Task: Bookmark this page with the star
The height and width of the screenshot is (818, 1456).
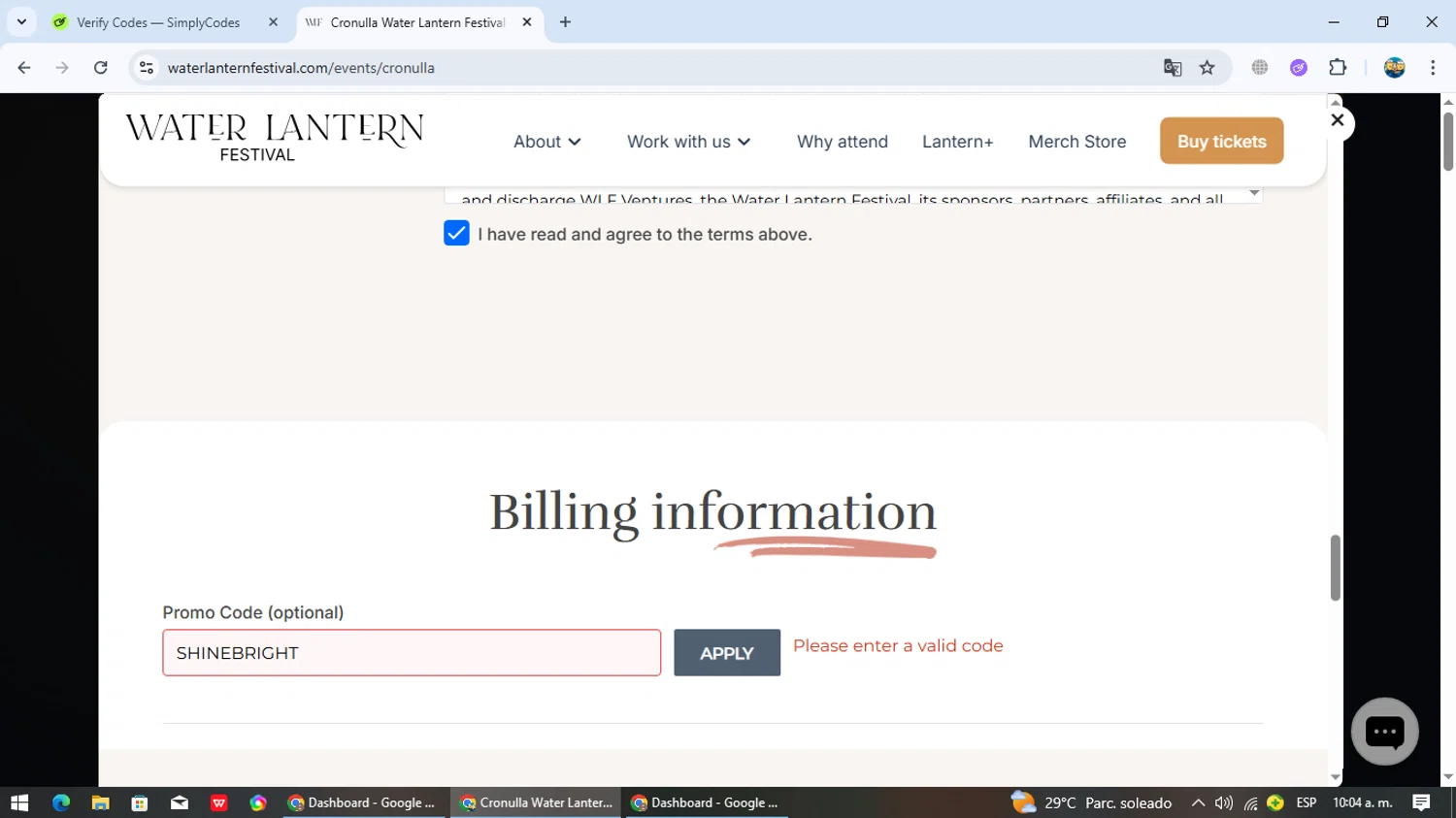Action: 1208,68
